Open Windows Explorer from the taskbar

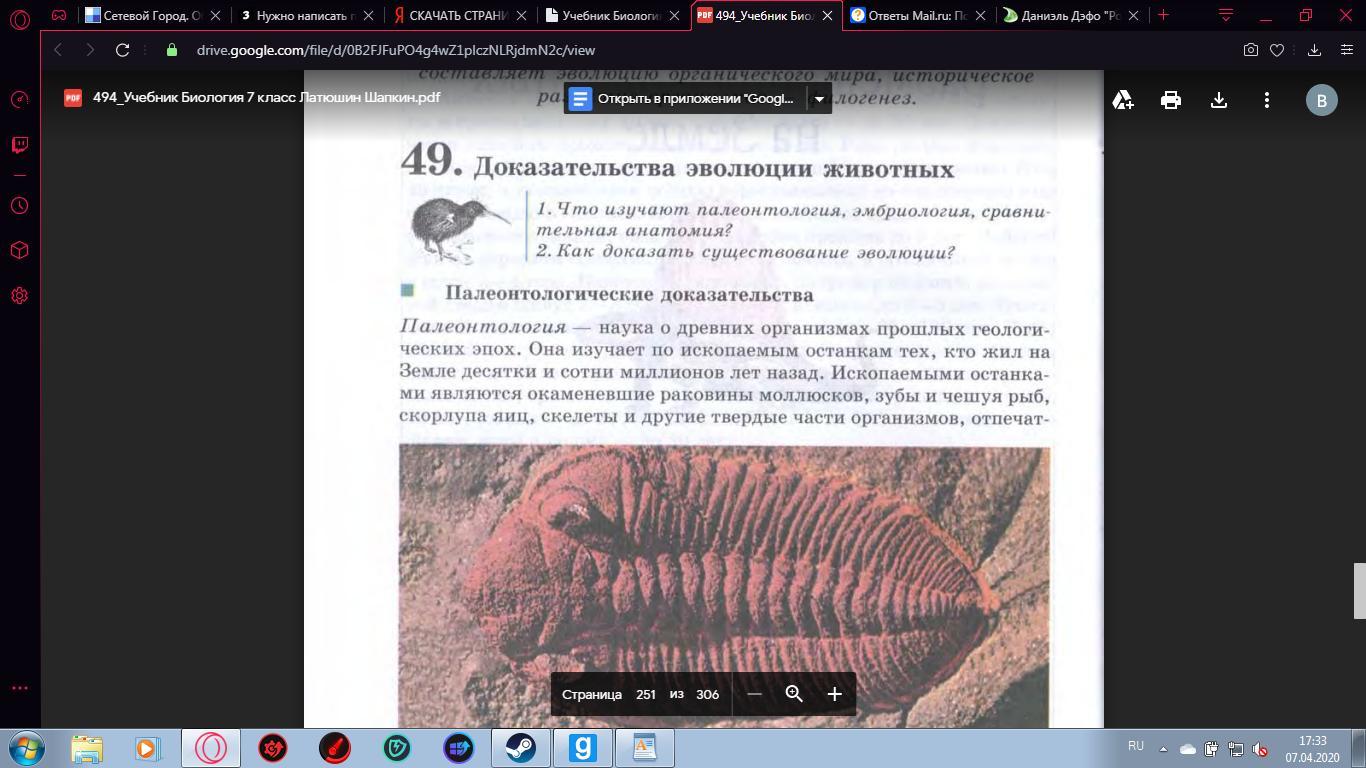[87, 748]
